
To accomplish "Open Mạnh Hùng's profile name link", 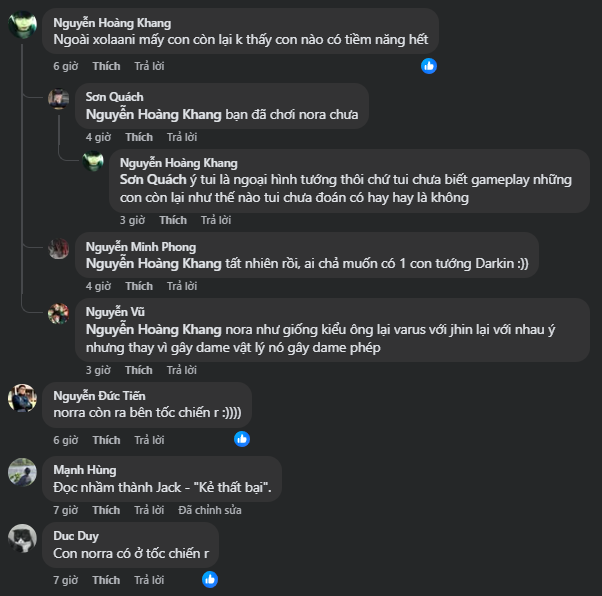I will (84, 470).
